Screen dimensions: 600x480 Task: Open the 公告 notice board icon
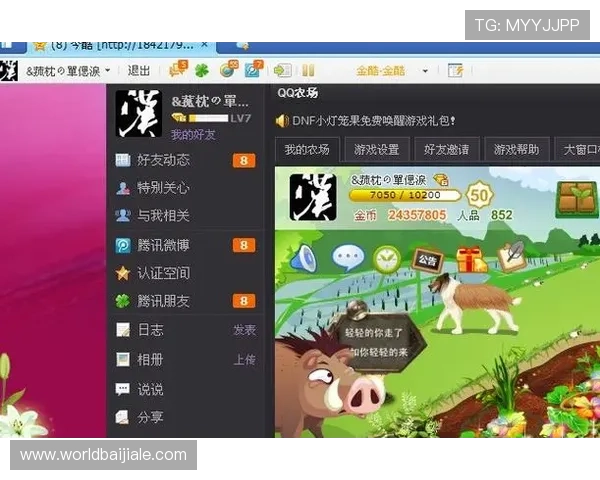[x=427, y=260]
